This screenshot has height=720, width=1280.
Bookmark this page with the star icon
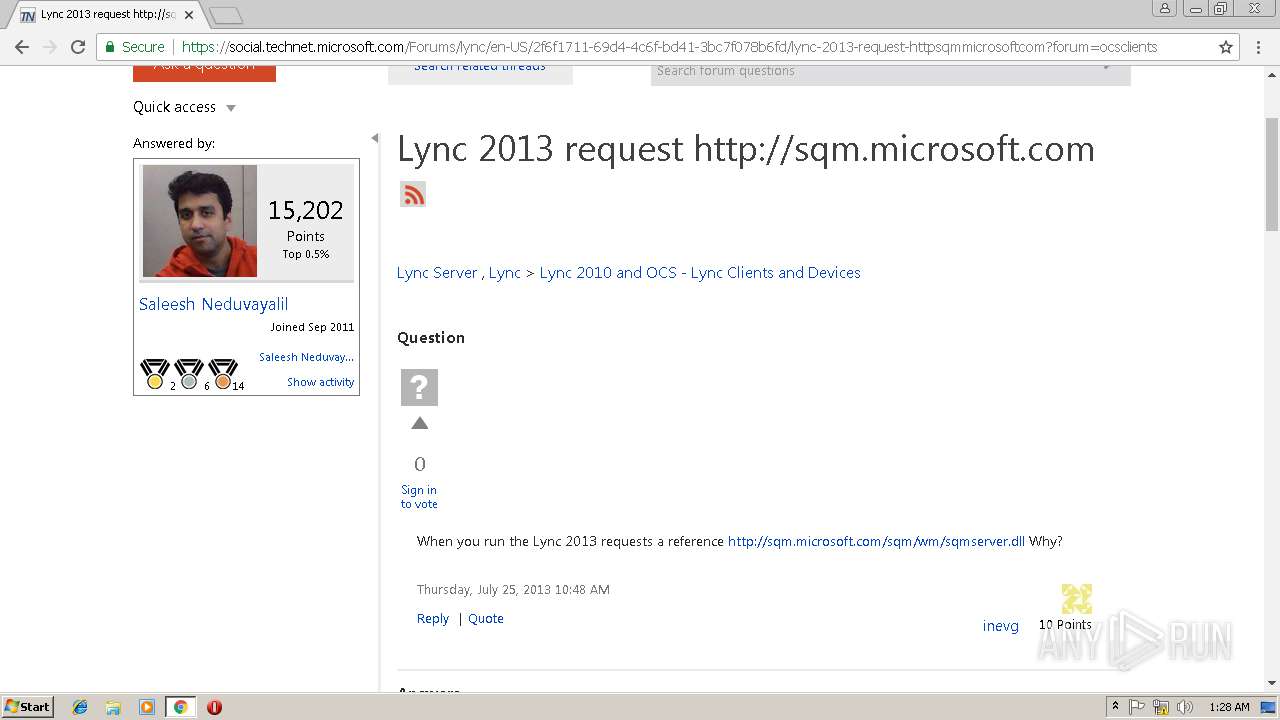[x=1226, y=47]
